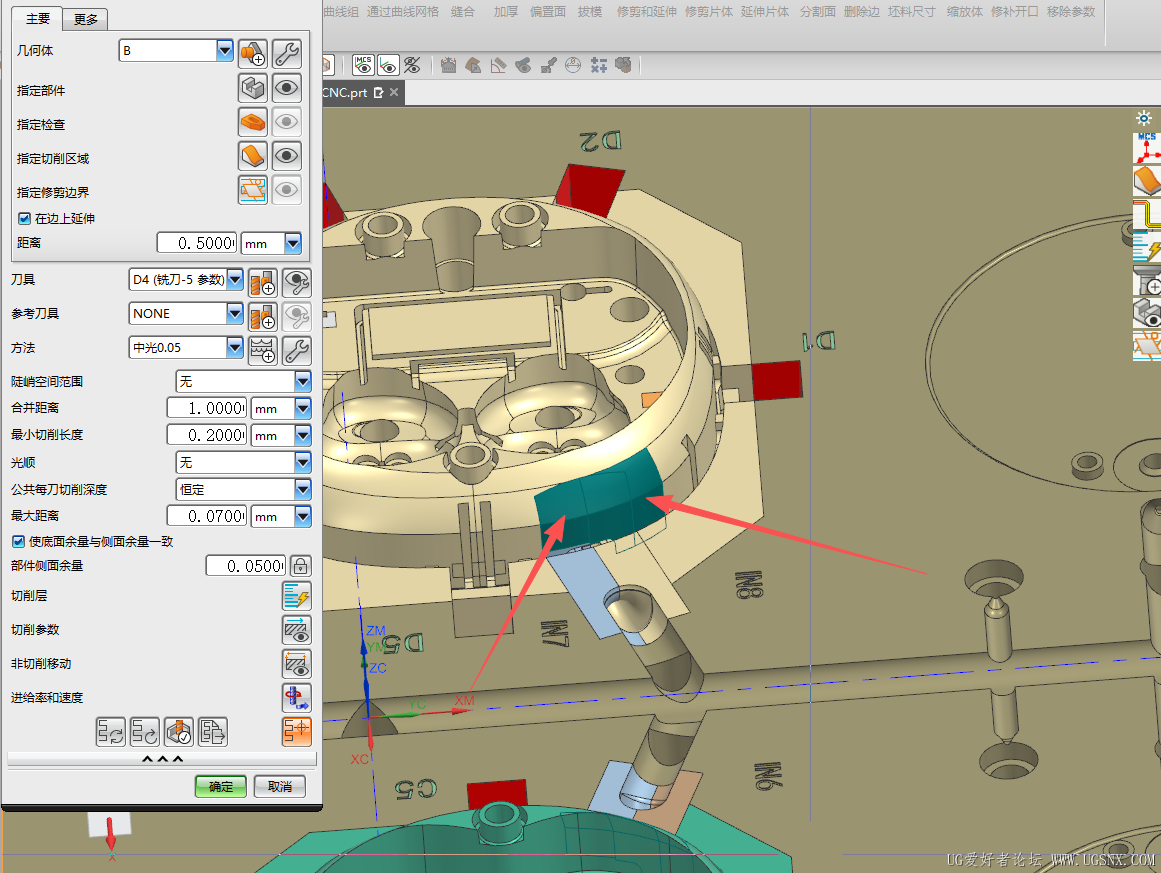
Task: Open the 切削层 cut levels icon
Action: coord(297,596)
